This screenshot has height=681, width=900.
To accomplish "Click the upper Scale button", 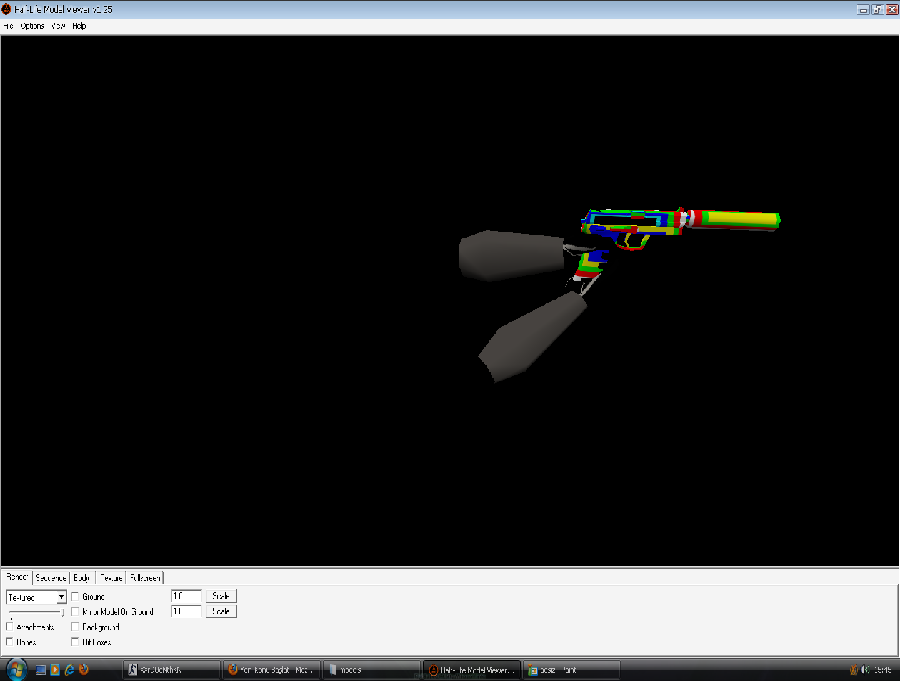I will (x=221, y=596).
